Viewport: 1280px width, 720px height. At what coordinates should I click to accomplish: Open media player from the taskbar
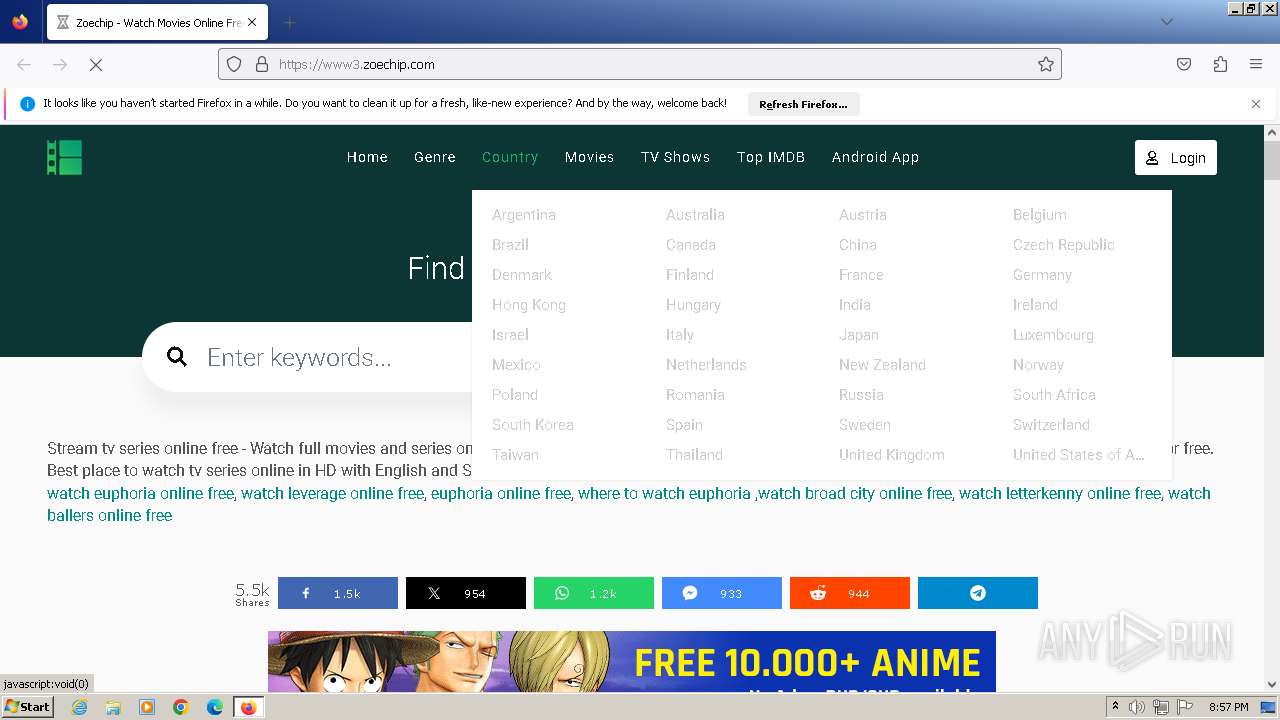[147, 707]
